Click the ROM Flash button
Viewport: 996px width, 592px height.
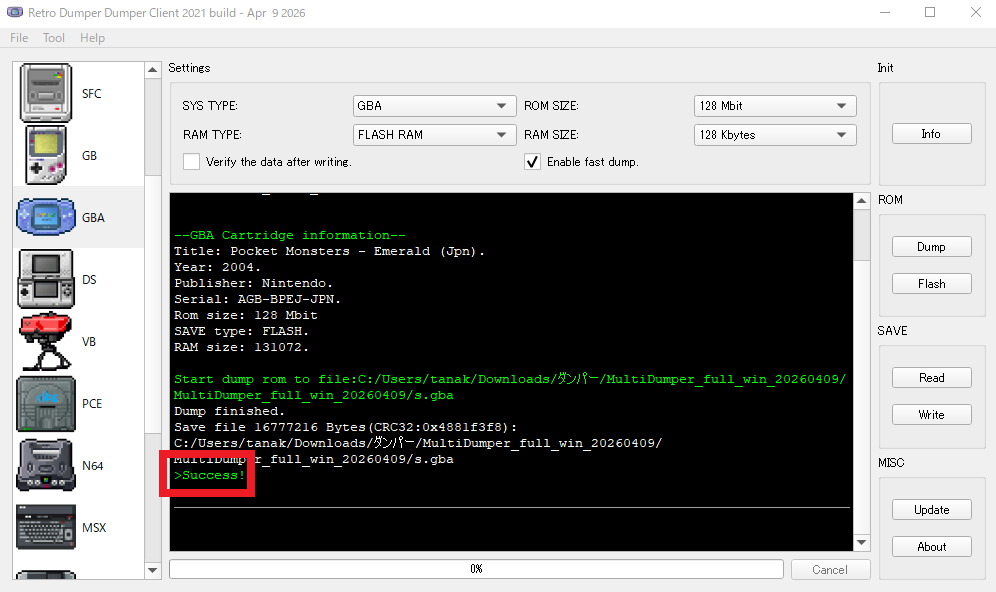click(x=931, y=283)
